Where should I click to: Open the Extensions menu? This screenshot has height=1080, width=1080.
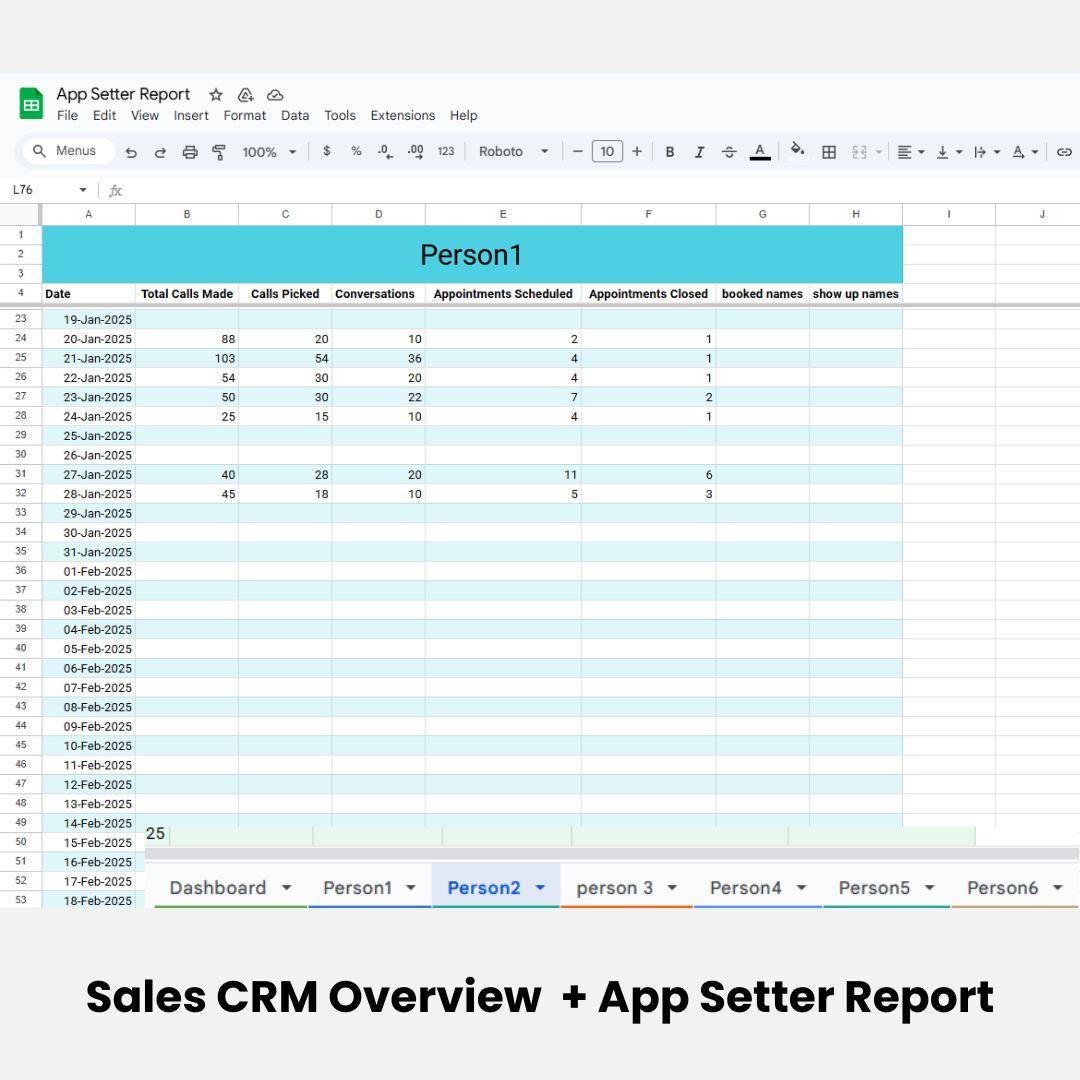tap(402, 116)
